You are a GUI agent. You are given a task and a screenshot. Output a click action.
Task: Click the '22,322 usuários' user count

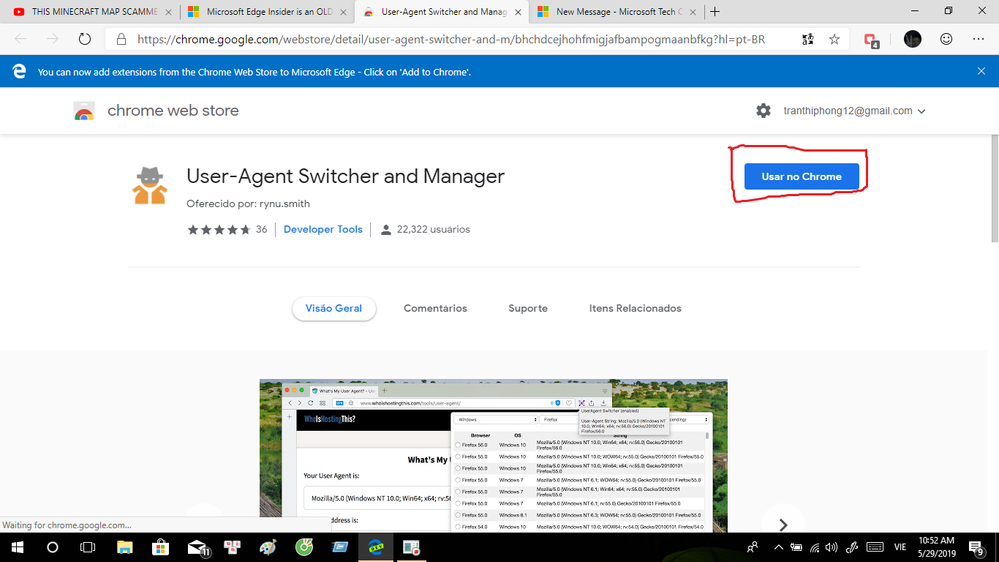[433, 229]
